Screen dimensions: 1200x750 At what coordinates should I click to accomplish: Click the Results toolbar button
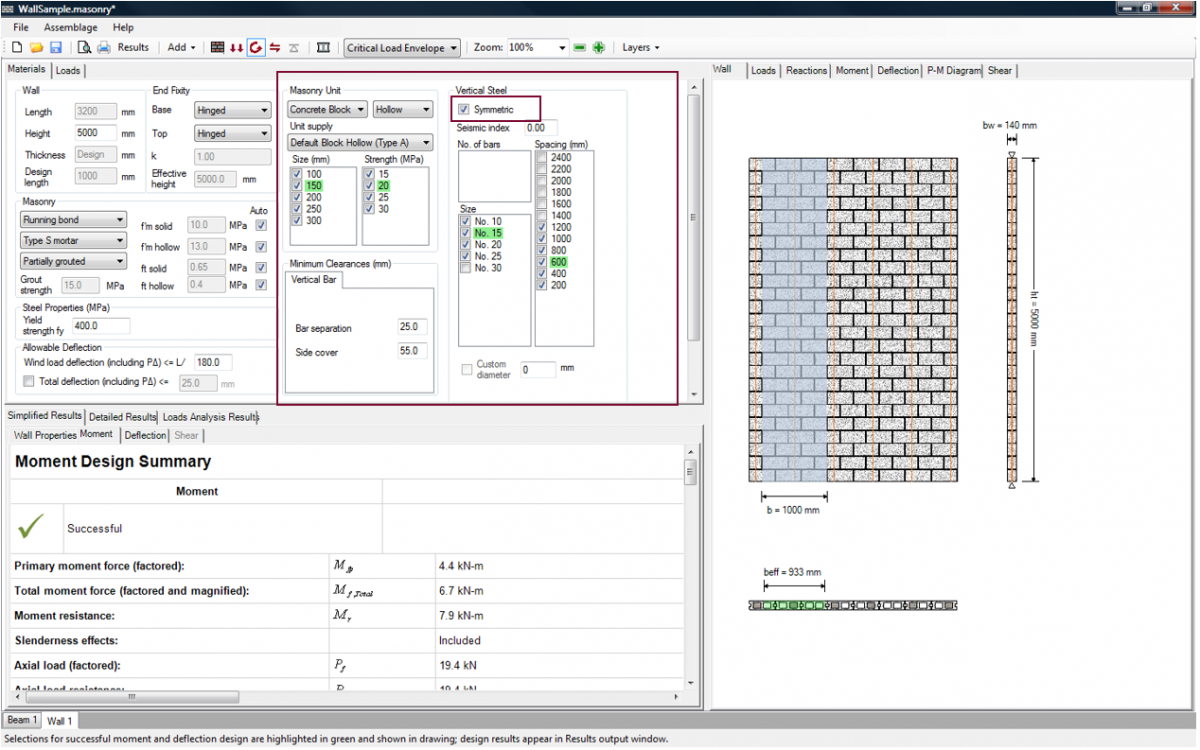(x=133, y=47)
